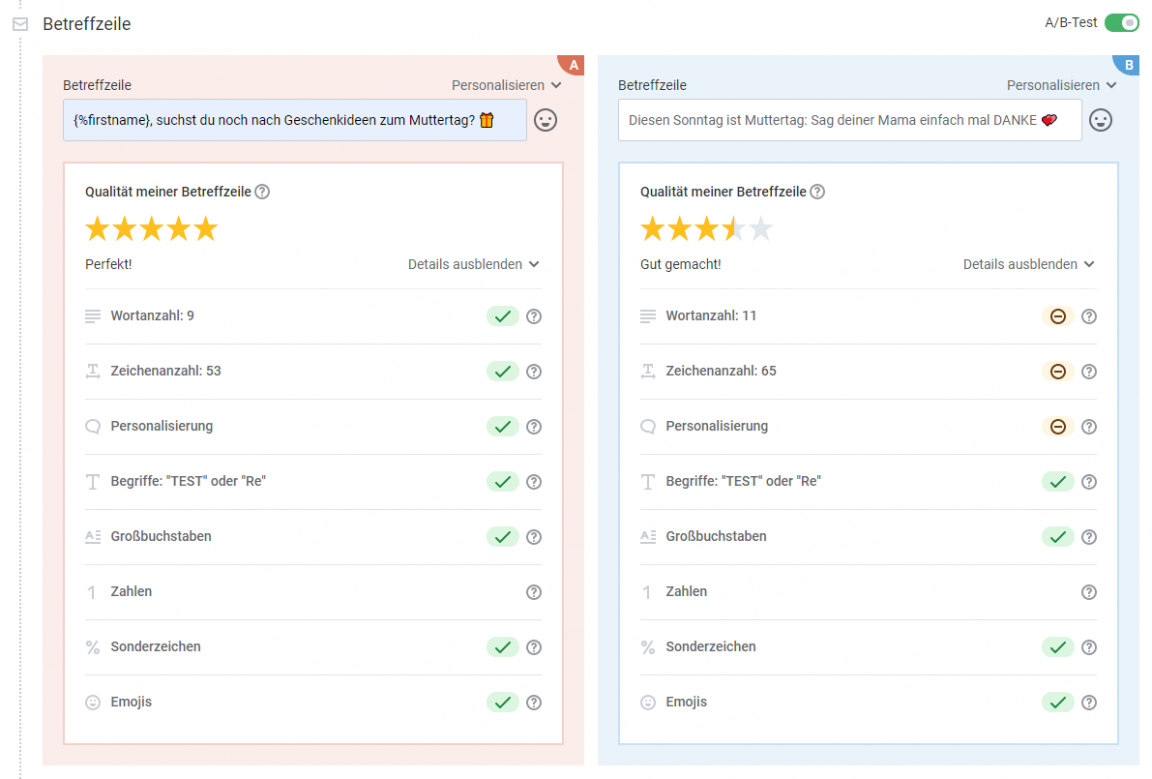Open emoji picker for subject line B
1152x779 pixels.
point(1100,120)
